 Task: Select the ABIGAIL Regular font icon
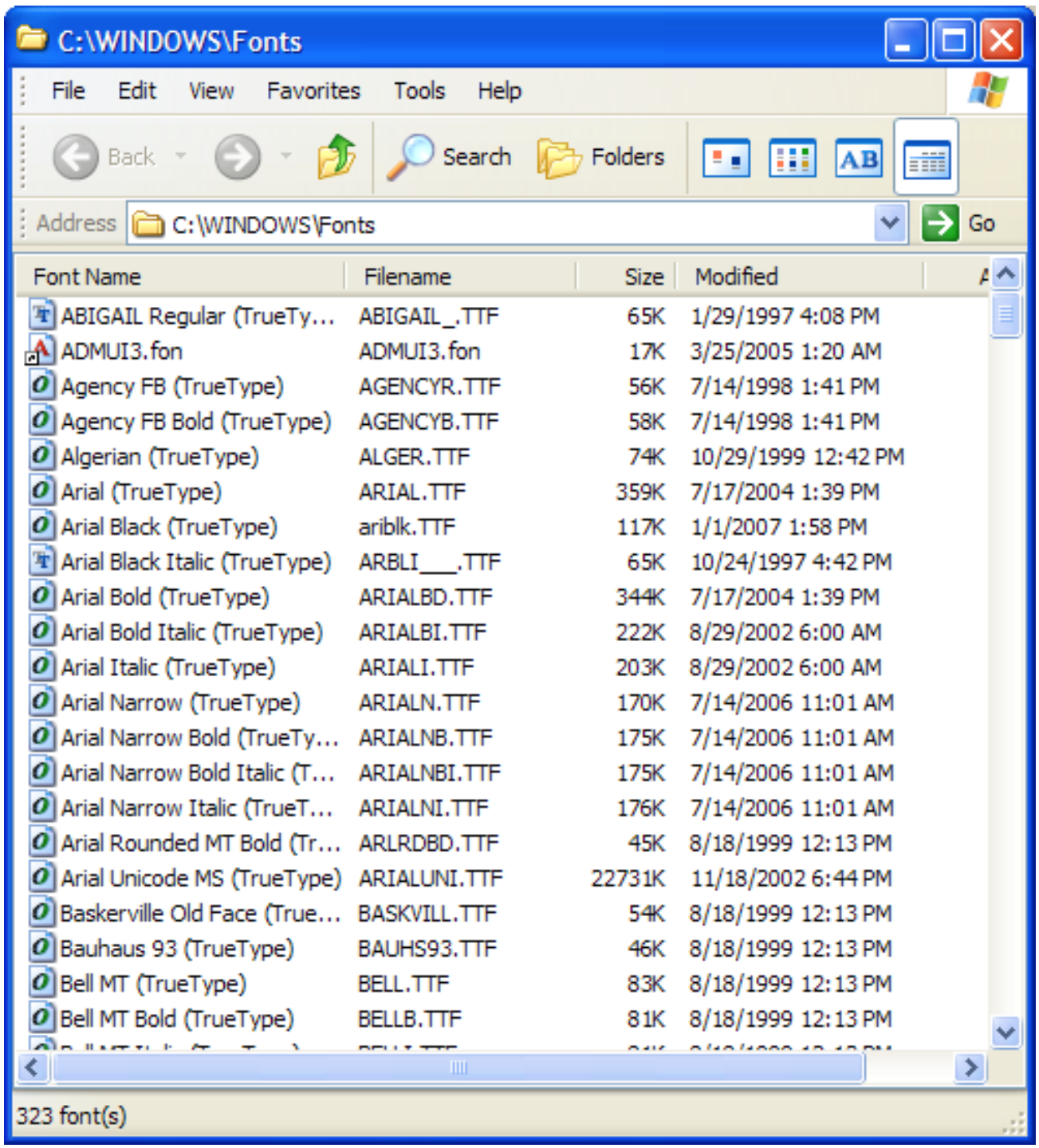(x=41, y=316)
